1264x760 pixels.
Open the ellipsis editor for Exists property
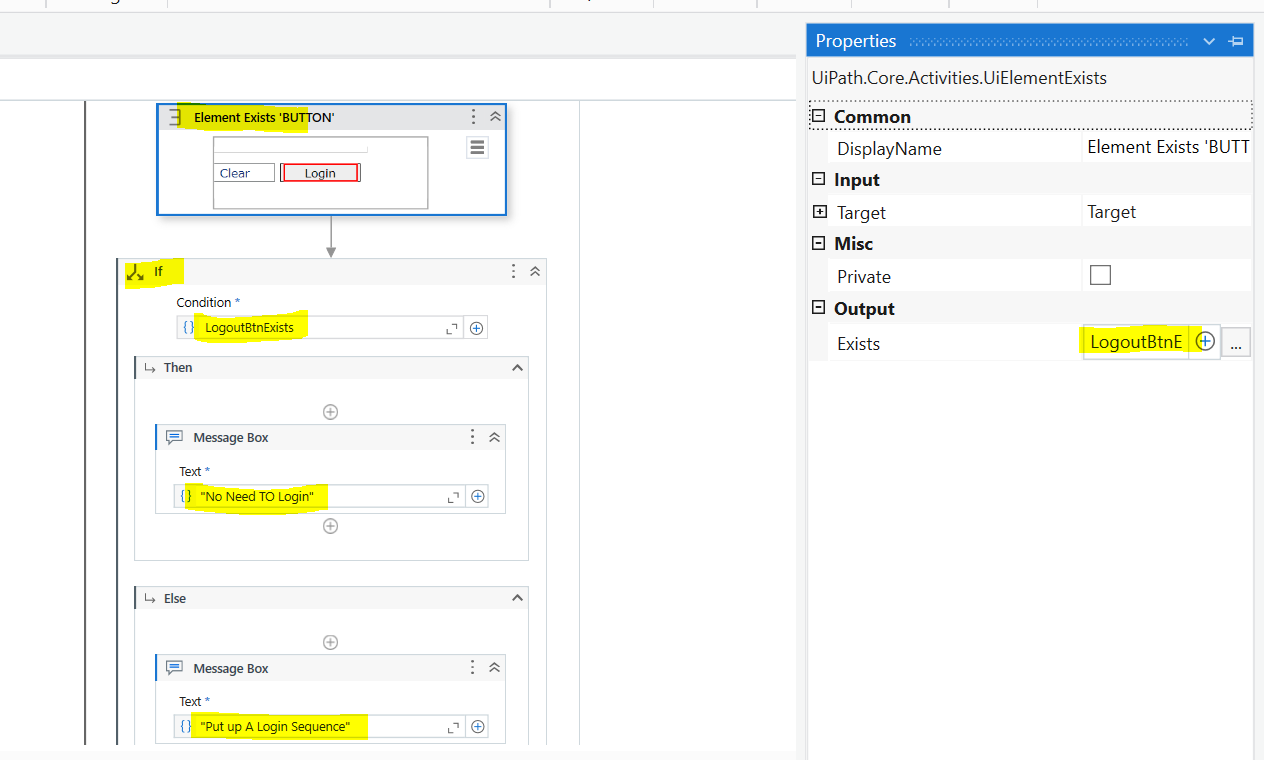(1236, 343)
